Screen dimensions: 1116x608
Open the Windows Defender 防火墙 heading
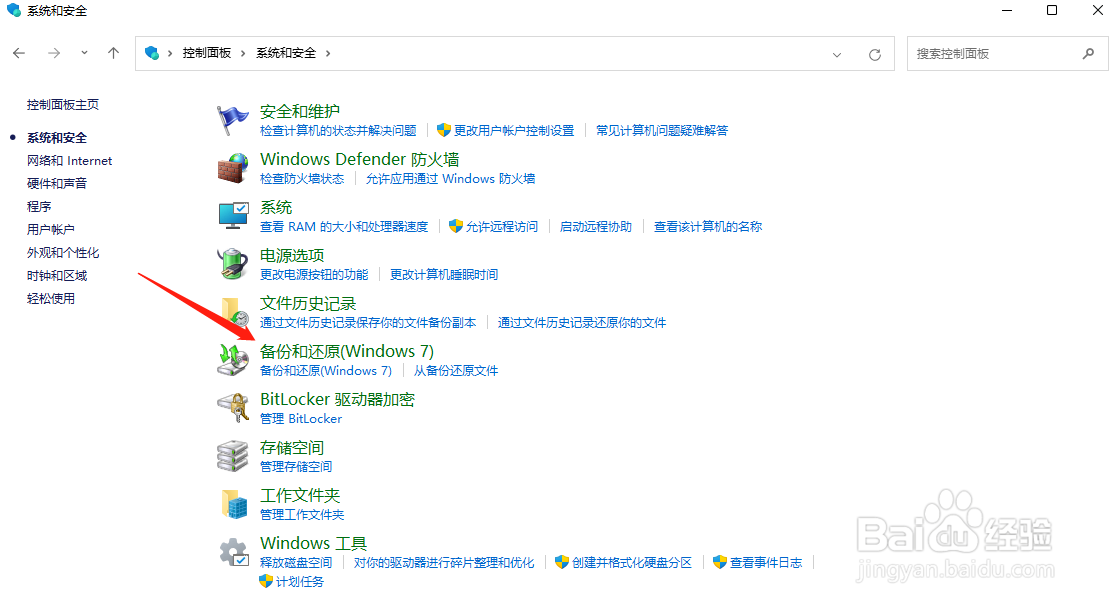[x=359, y=159]
